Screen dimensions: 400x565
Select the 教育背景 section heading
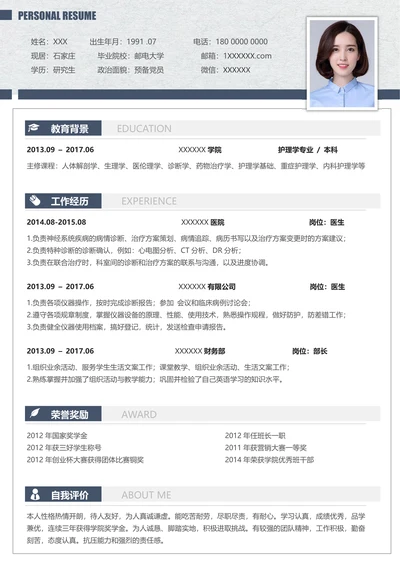[63, 128]
